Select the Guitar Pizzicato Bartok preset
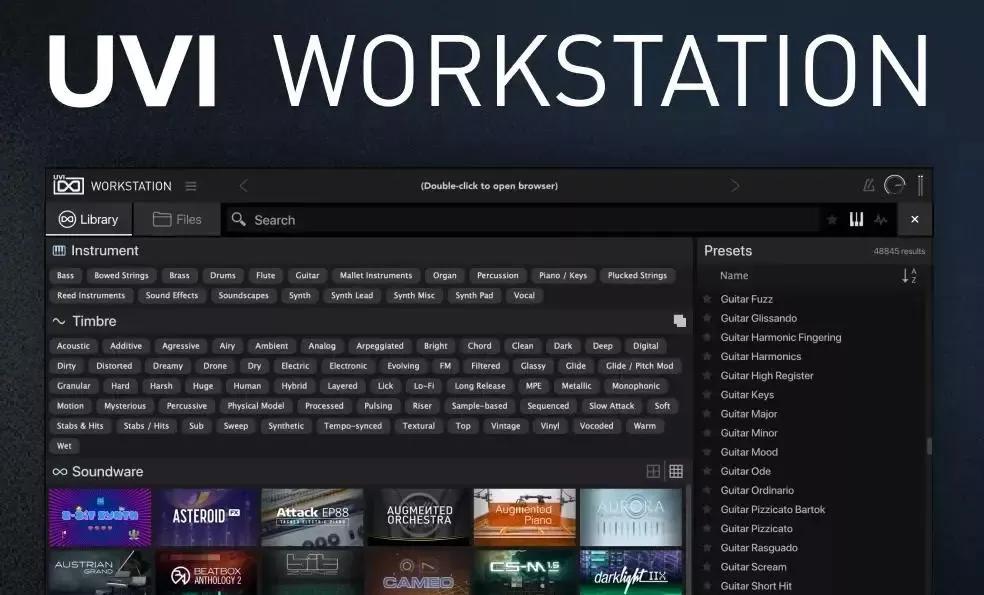 (773, 510)
